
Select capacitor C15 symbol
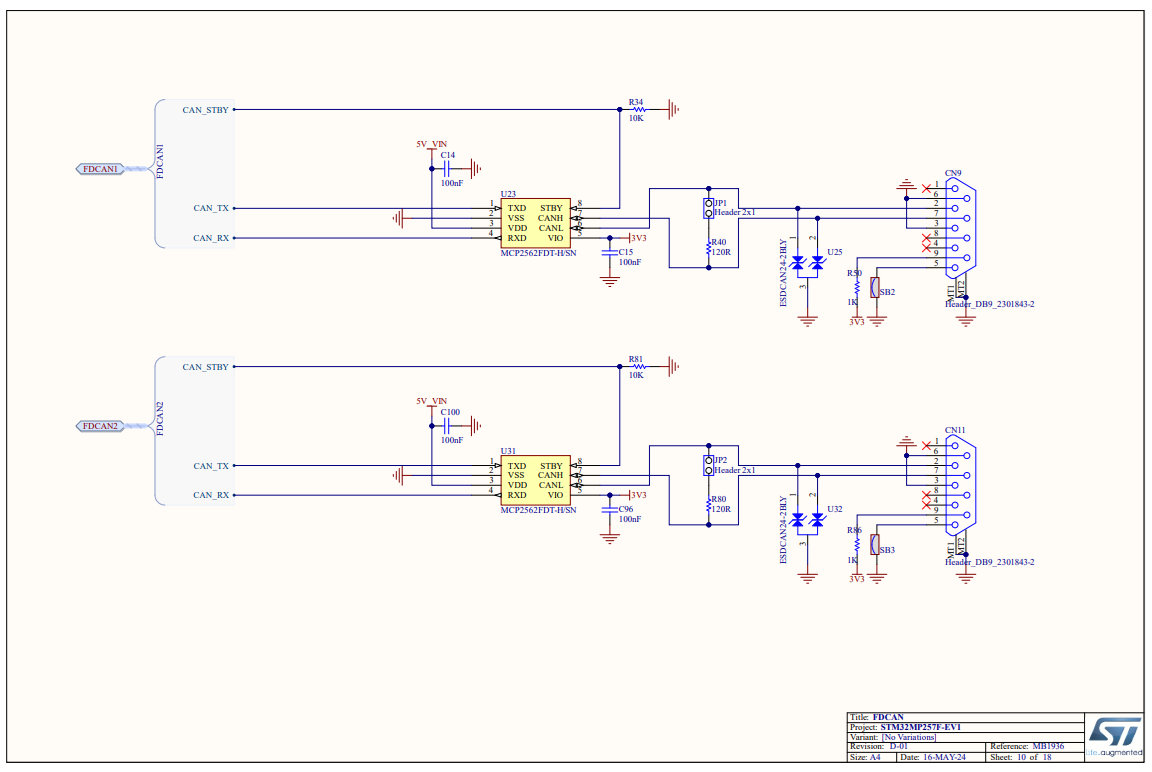[x=609, y=253]
